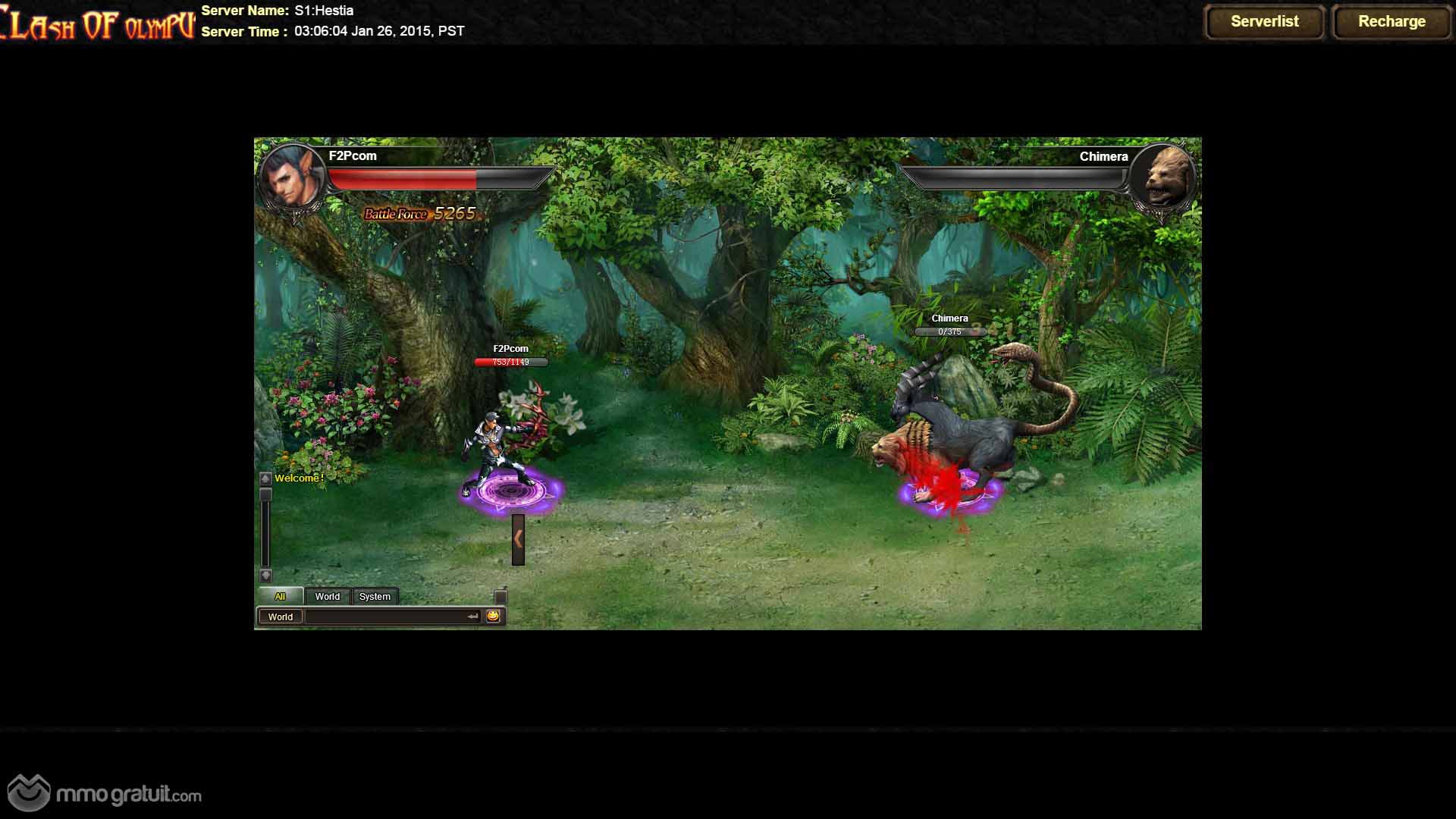This screenshot has height=819, width=1456.
Task: Click server name S1:Hestia text
Action: coord(324,11)
